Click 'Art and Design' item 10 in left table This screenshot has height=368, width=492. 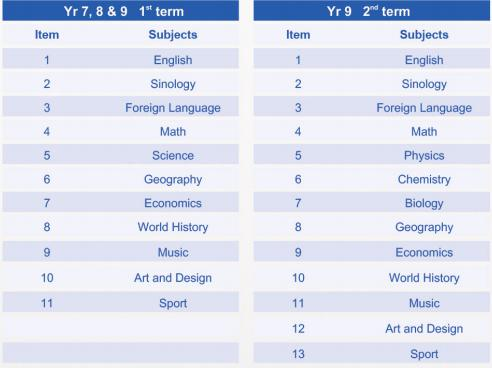click(173, 278)
